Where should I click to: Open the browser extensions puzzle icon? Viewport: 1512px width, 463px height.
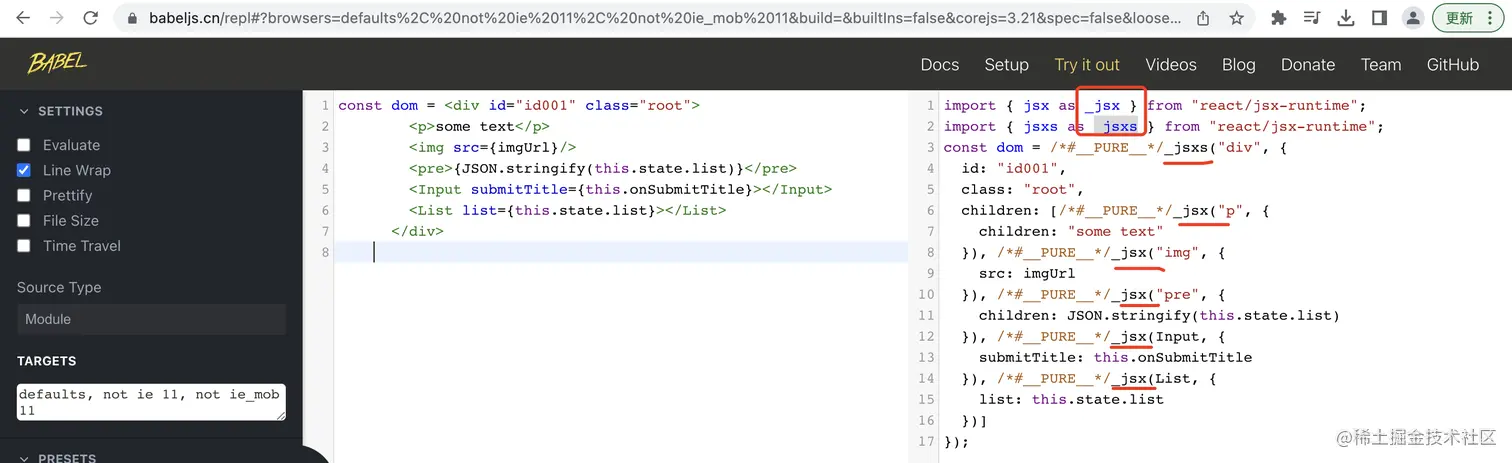[1278, 18]
